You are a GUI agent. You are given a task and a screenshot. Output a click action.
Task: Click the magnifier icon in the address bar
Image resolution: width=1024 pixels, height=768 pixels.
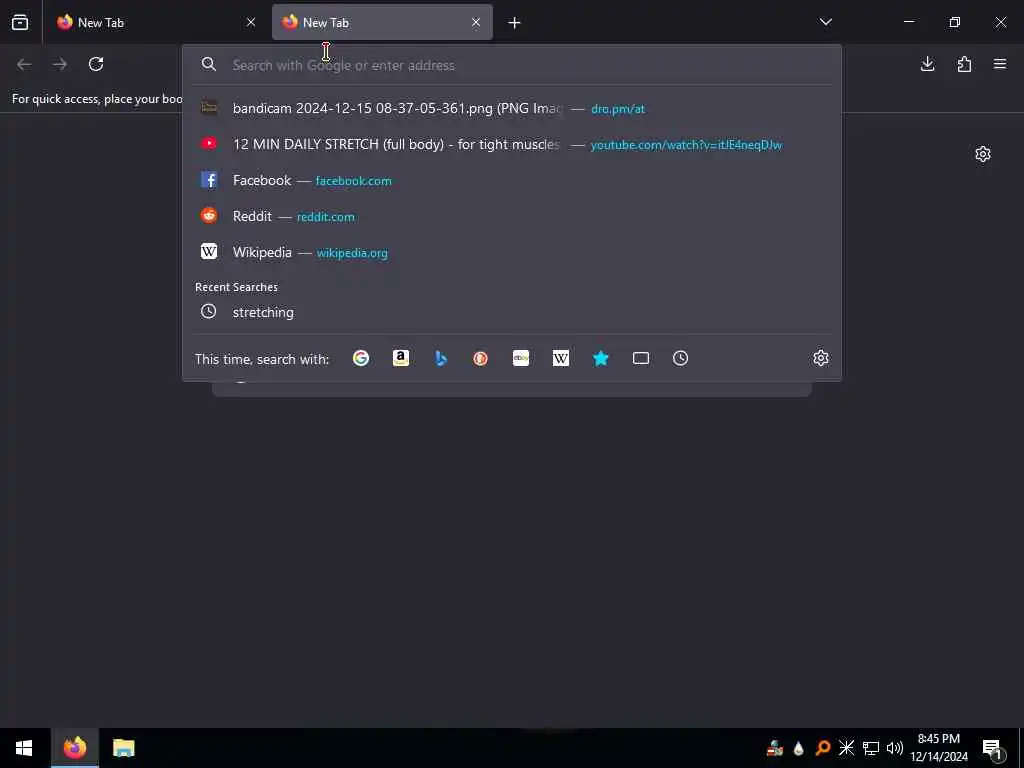coord(209,64)
